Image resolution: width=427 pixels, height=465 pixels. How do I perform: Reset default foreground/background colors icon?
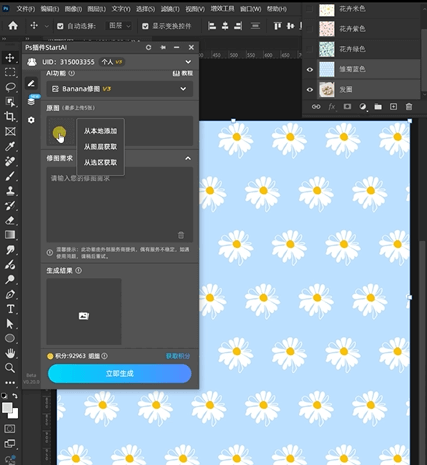pos(4,396)
